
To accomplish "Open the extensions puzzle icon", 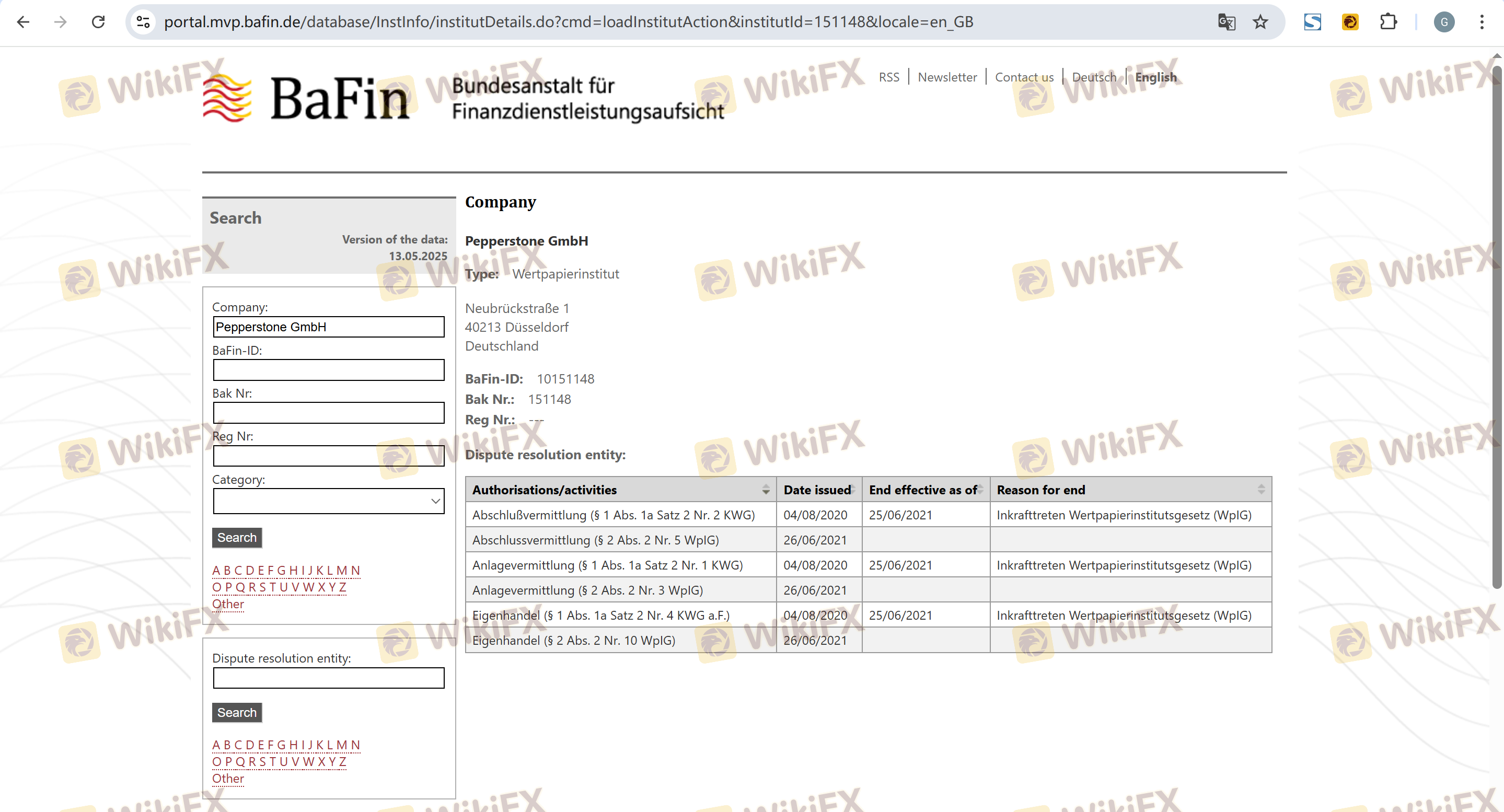I will 1388,22.
